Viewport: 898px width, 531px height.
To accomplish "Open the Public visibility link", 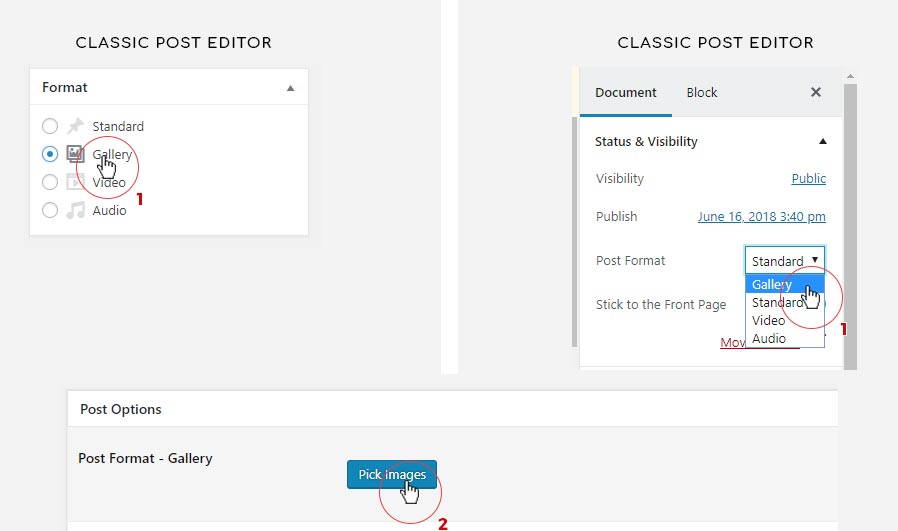I will (x=808, y=179).
